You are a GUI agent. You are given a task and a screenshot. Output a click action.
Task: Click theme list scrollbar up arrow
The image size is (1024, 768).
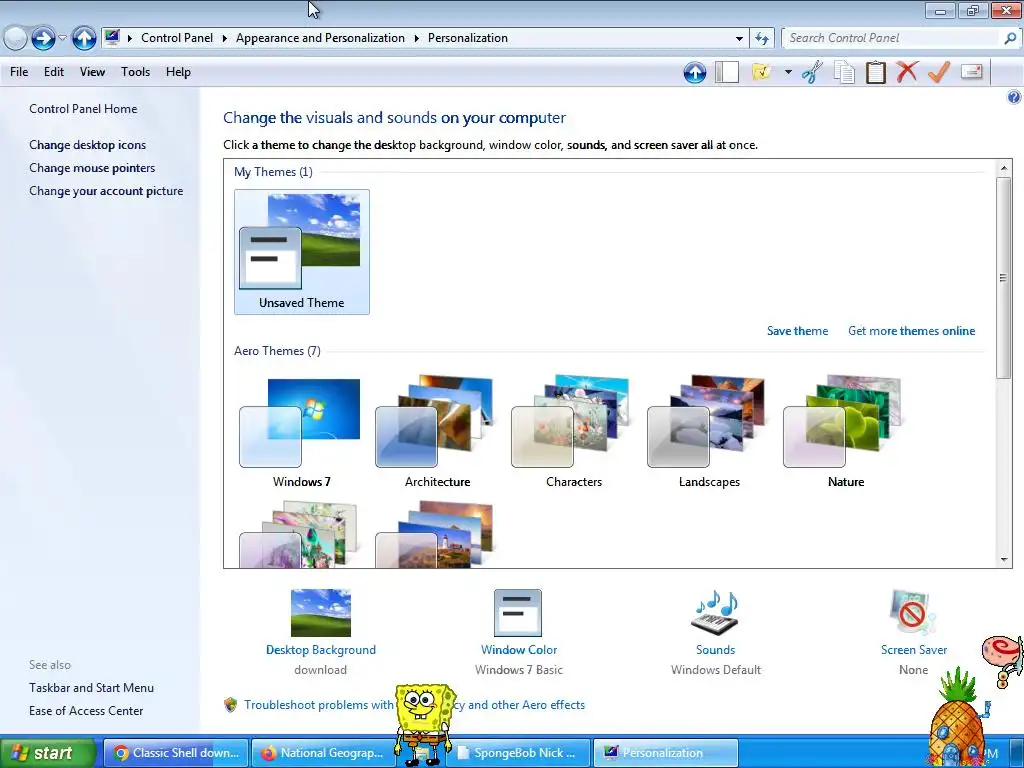click(1004, 168)
